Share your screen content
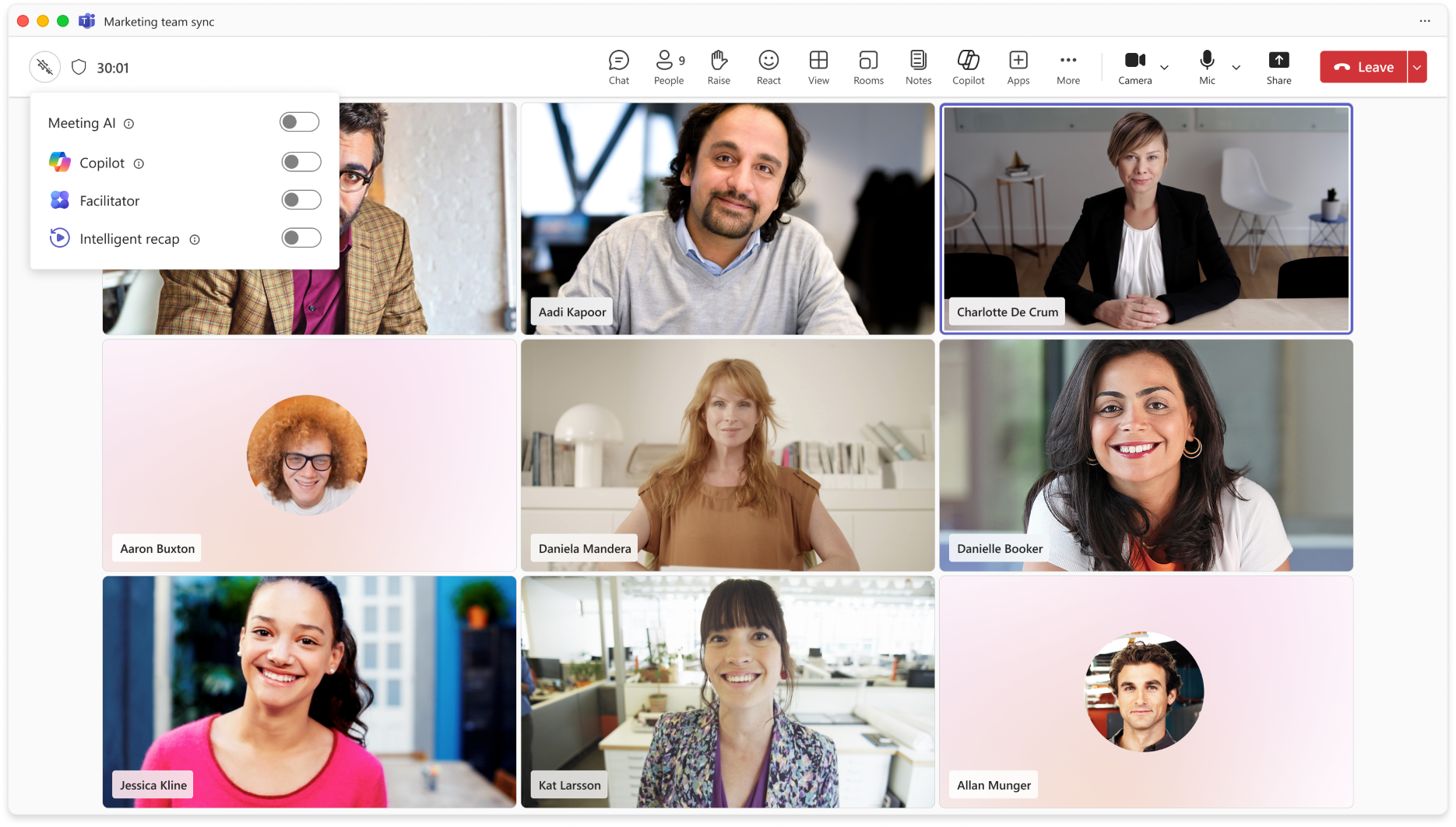This screenshot has width=1456, height=827. pyautogui.click(x=1278, y=67)
